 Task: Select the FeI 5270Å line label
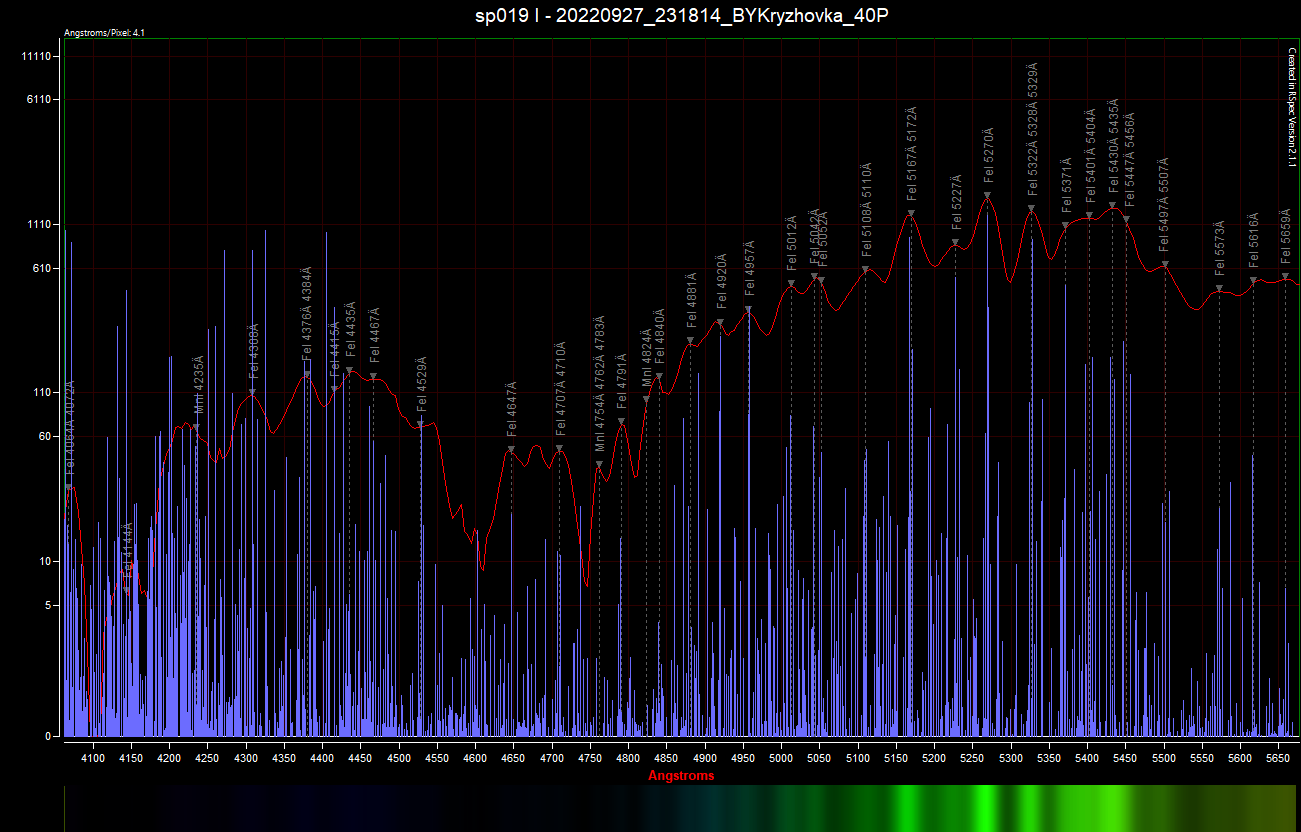(989, 156)
